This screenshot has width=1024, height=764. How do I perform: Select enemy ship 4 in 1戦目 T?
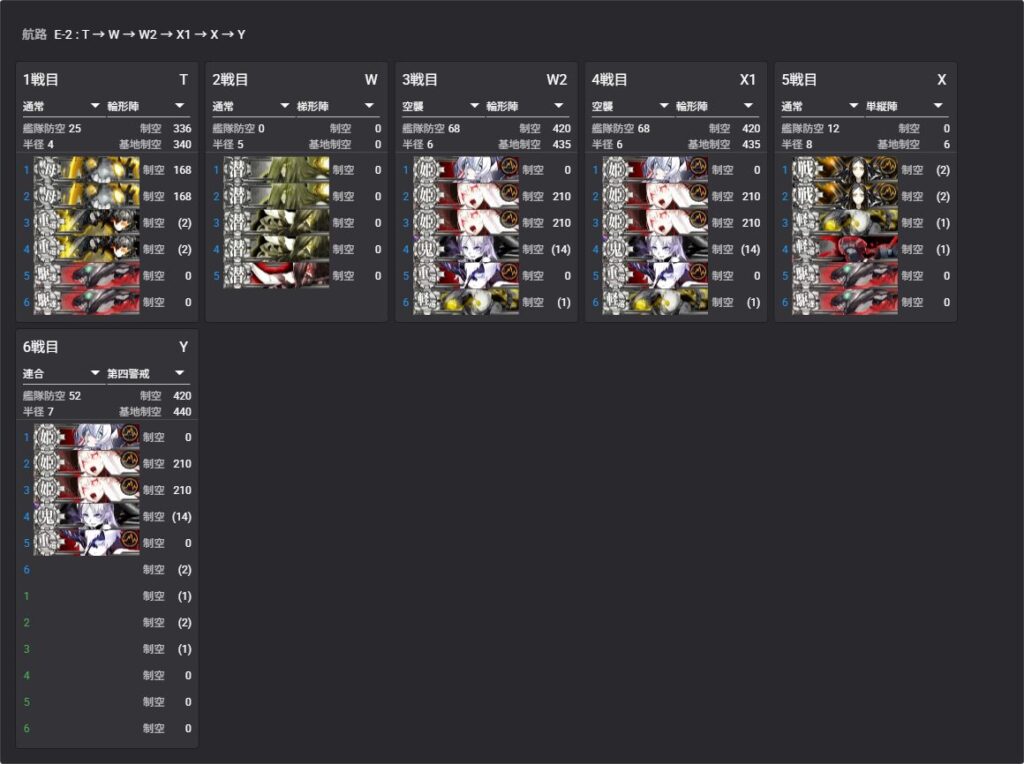pos(86,249)
